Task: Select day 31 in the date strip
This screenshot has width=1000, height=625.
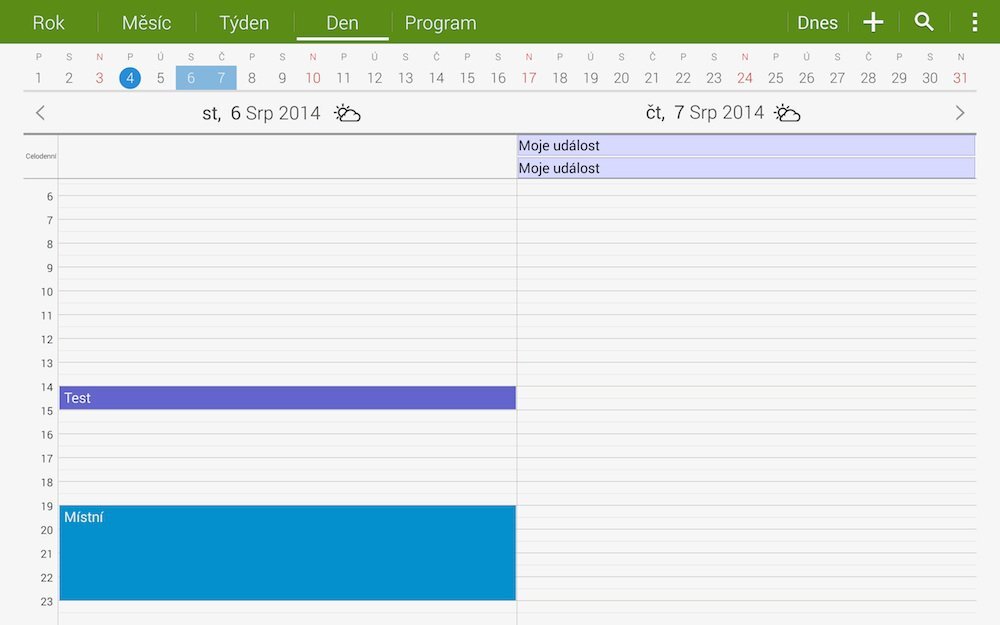Action: [960, 78]
